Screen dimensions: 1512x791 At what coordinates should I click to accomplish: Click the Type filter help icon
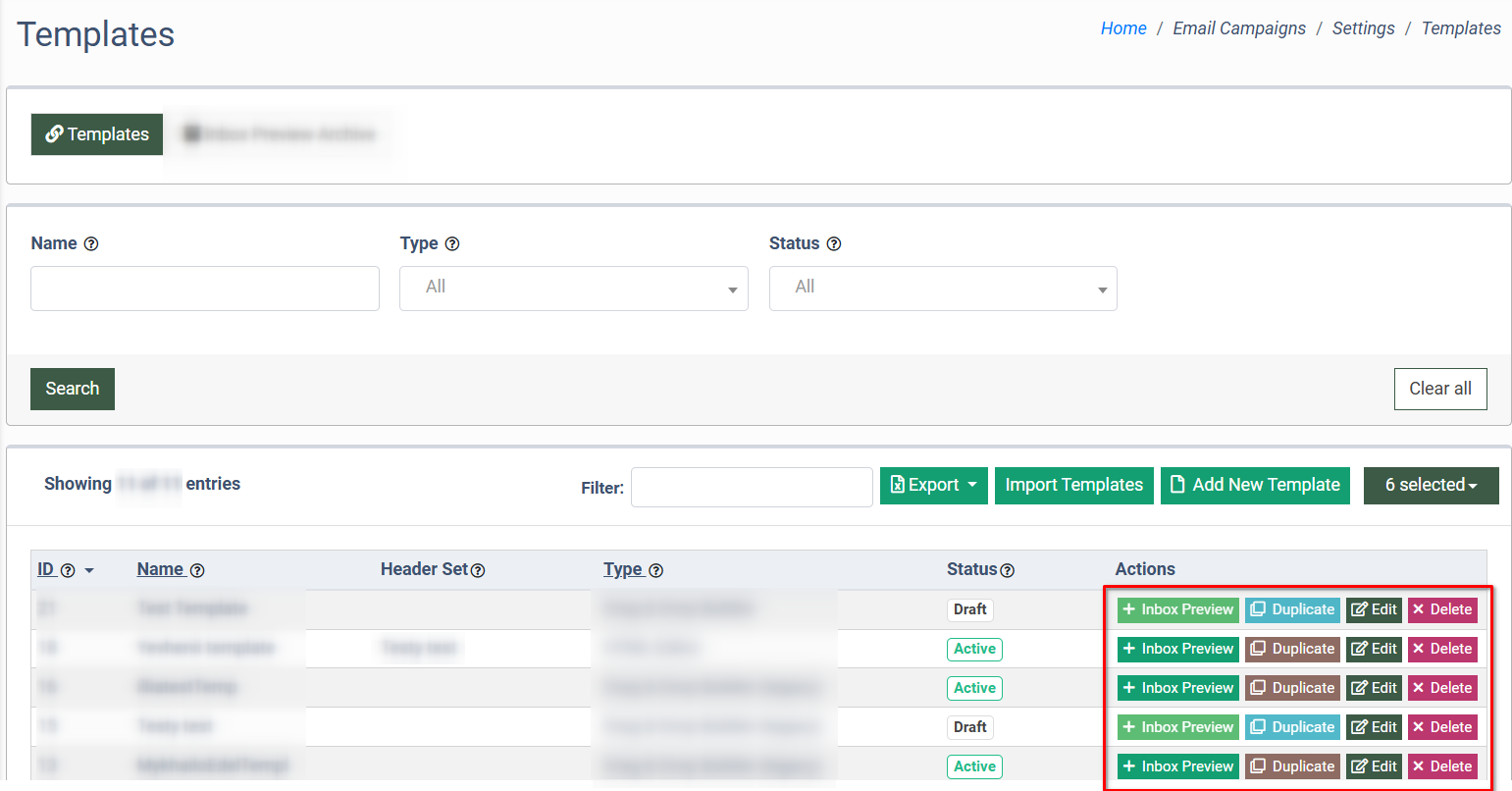click(452, 244)
